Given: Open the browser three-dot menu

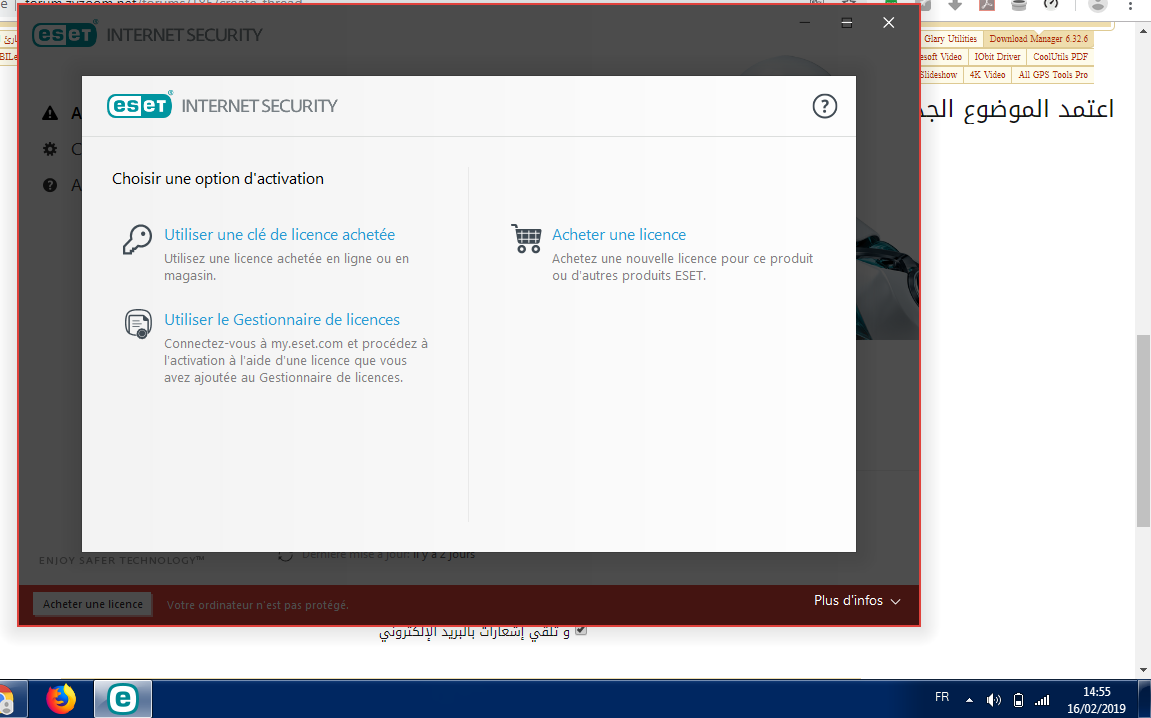Looking at the screenshot, I should pos(1130,5).
